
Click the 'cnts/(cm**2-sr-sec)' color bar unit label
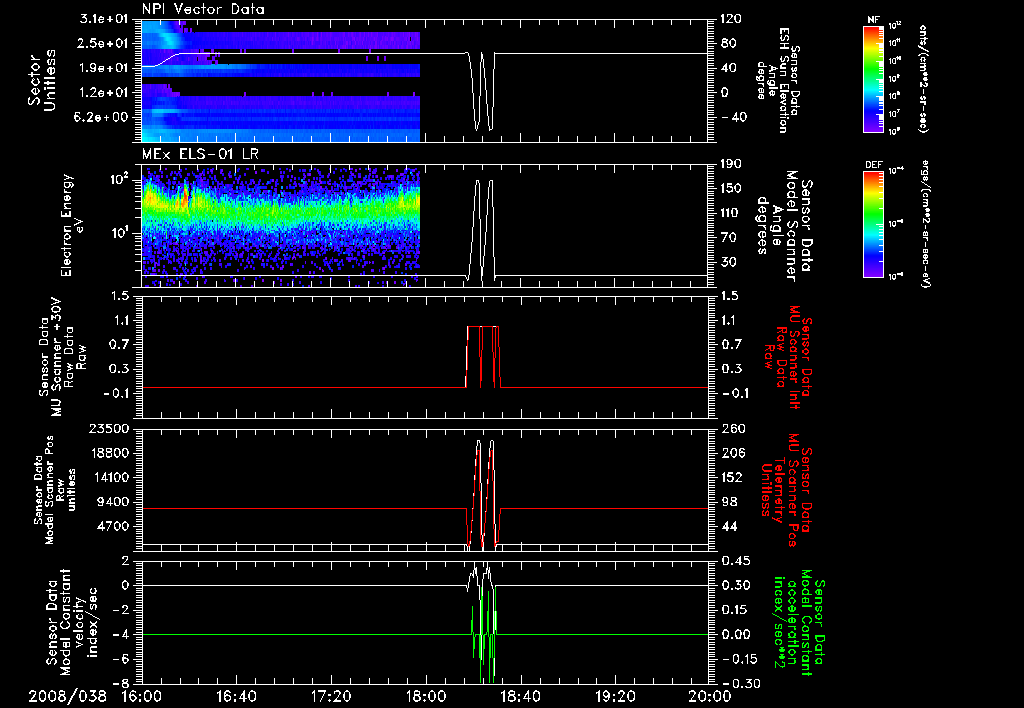click(923, 79)
